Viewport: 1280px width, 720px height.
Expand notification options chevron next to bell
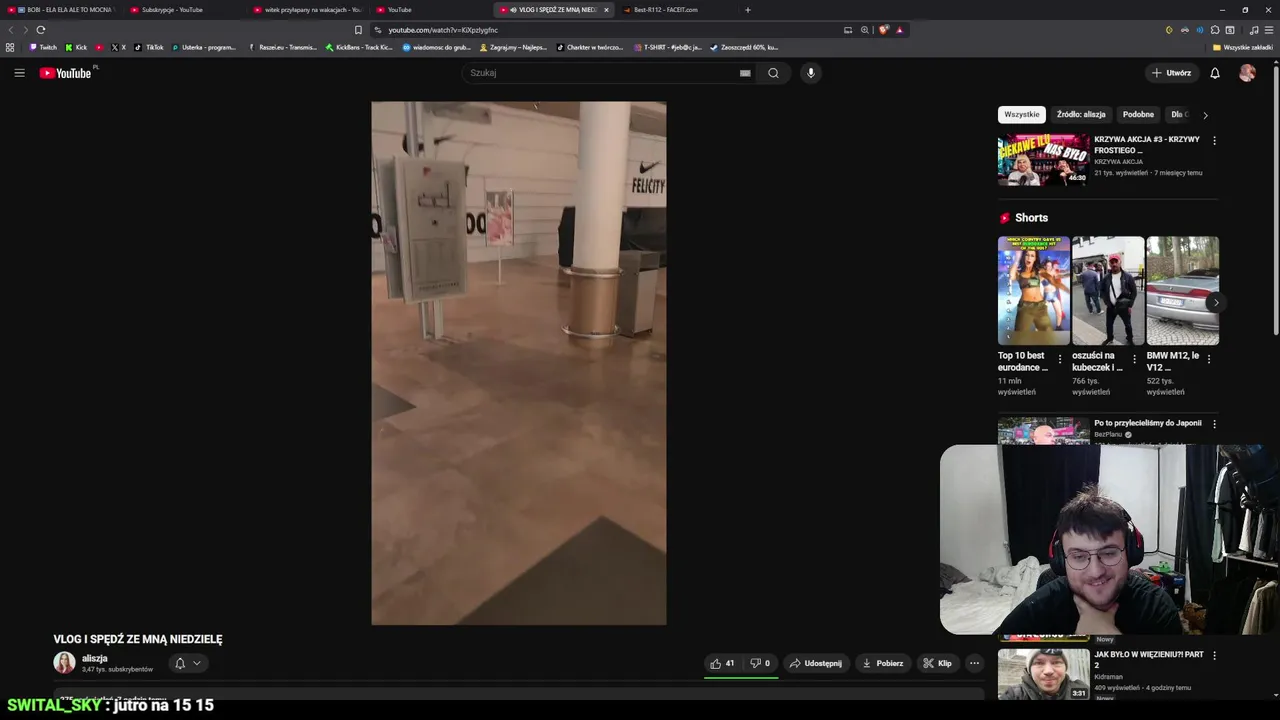tap(197, 663)
